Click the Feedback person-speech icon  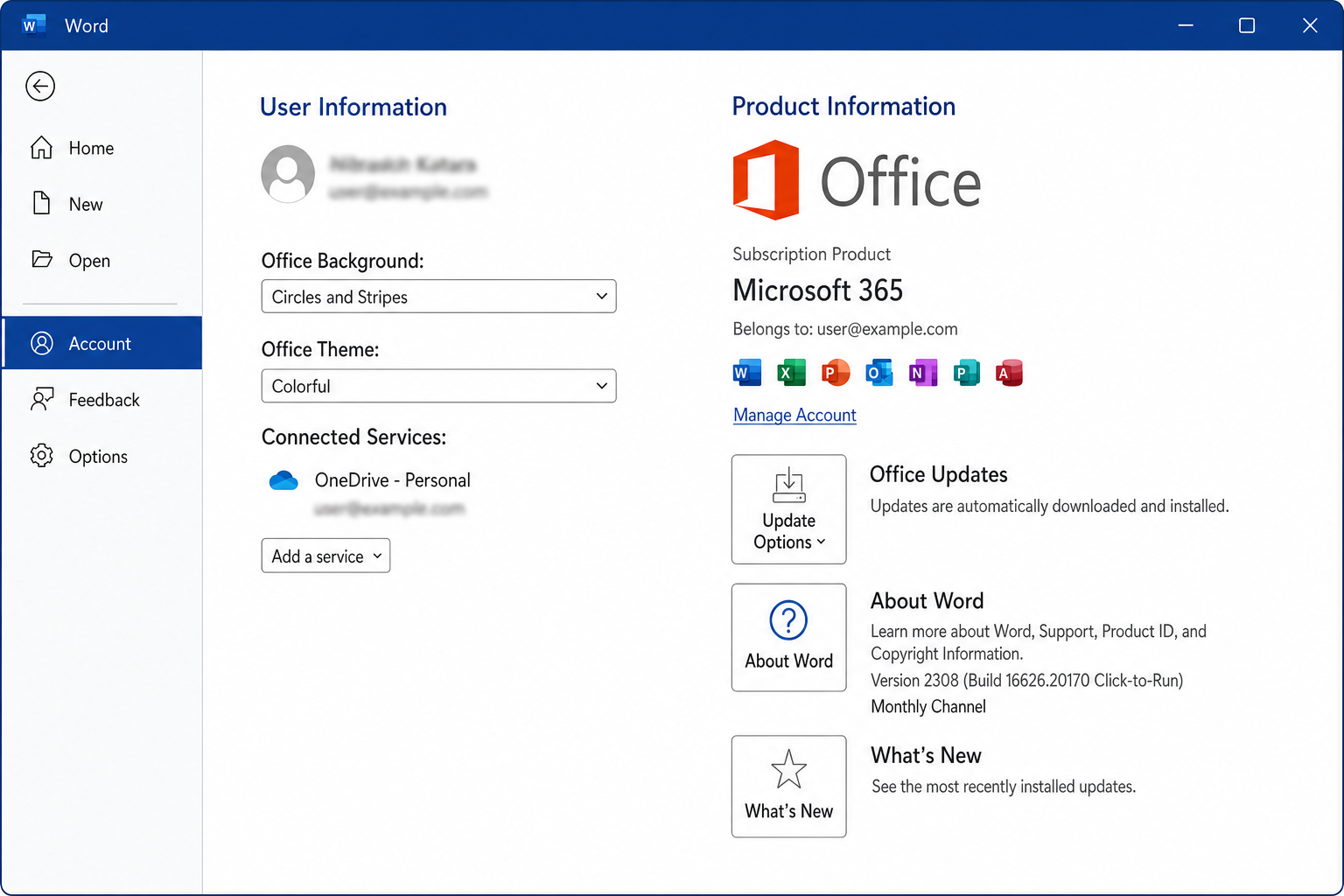[41, 399]
